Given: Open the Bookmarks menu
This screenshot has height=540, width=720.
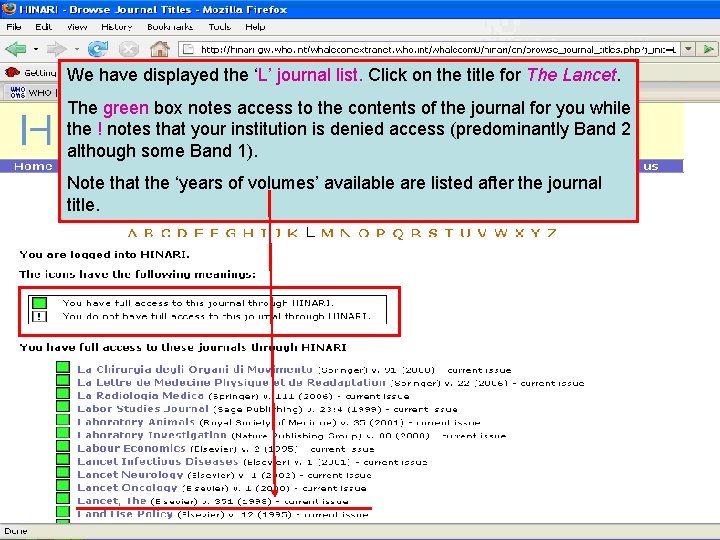Looking at the screenshot, I should pos(170,27).
